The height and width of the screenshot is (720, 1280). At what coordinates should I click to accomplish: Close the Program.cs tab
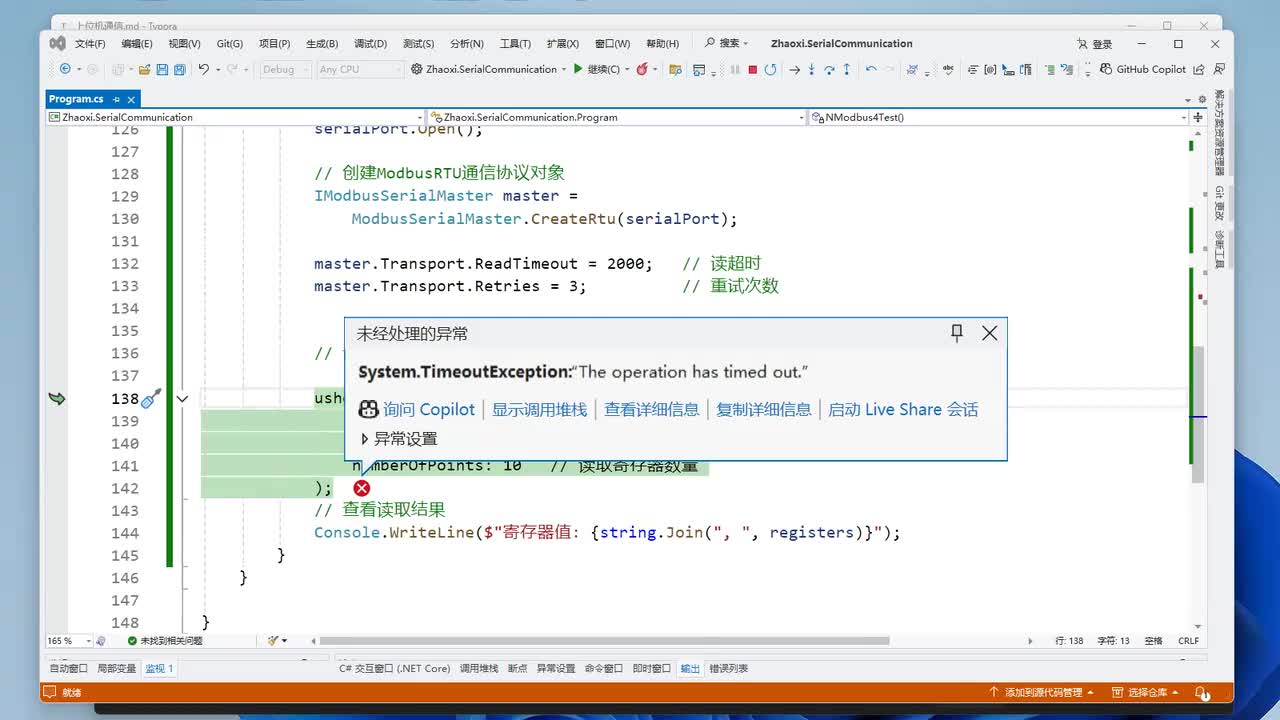pos(131,99)
